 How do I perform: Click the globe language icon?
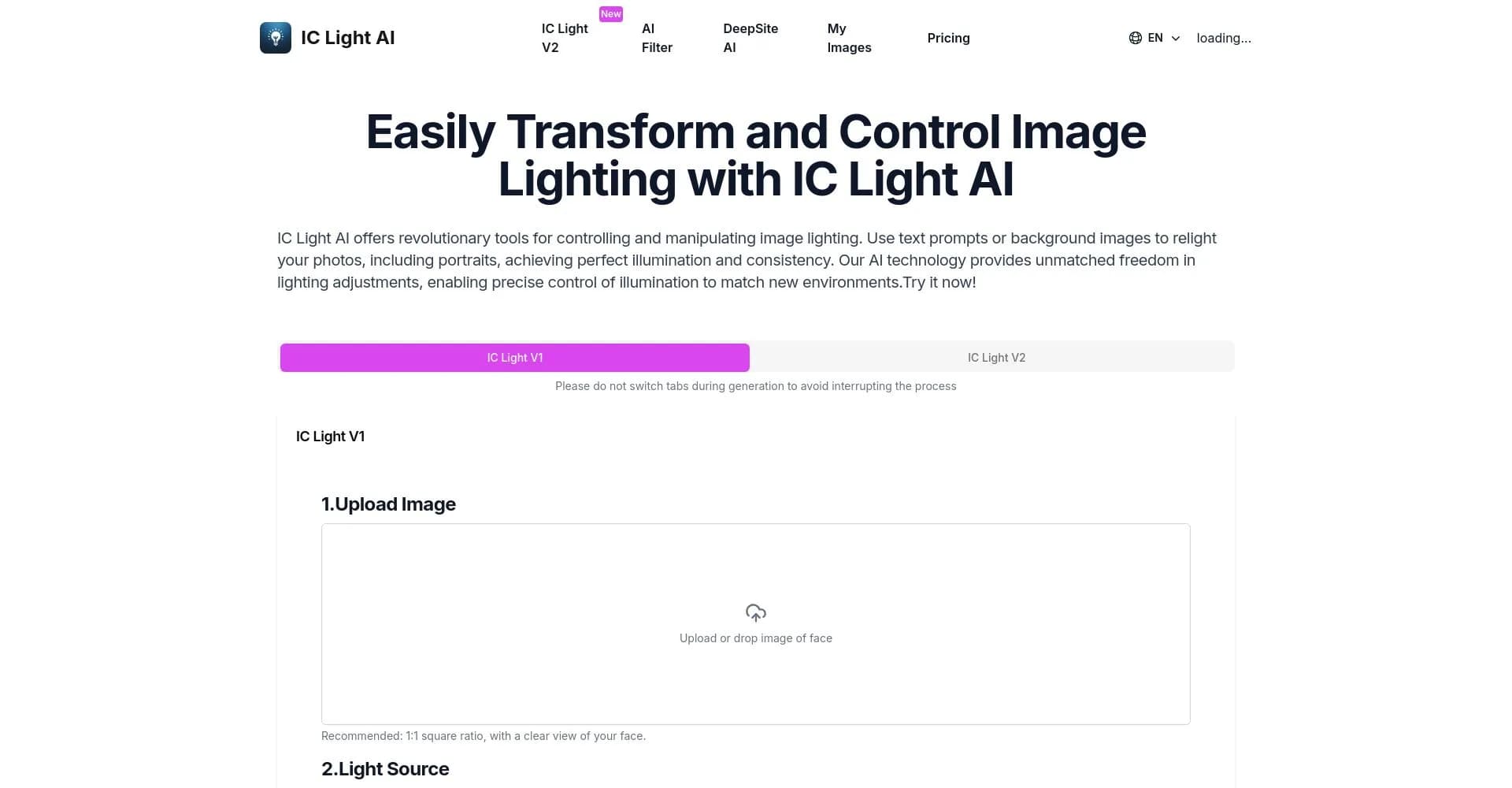pos(1135,38)
